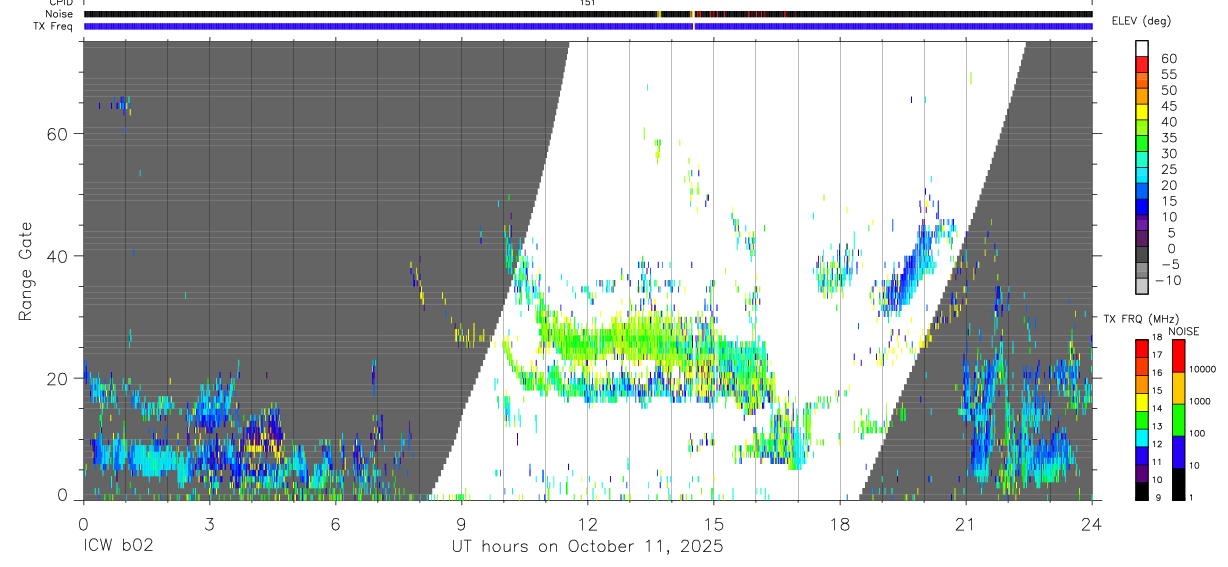This screenshot has width=1228, height=567.
Task: Click the green 100 segment of NOISE colorbar
Action: pos(1177,418)
